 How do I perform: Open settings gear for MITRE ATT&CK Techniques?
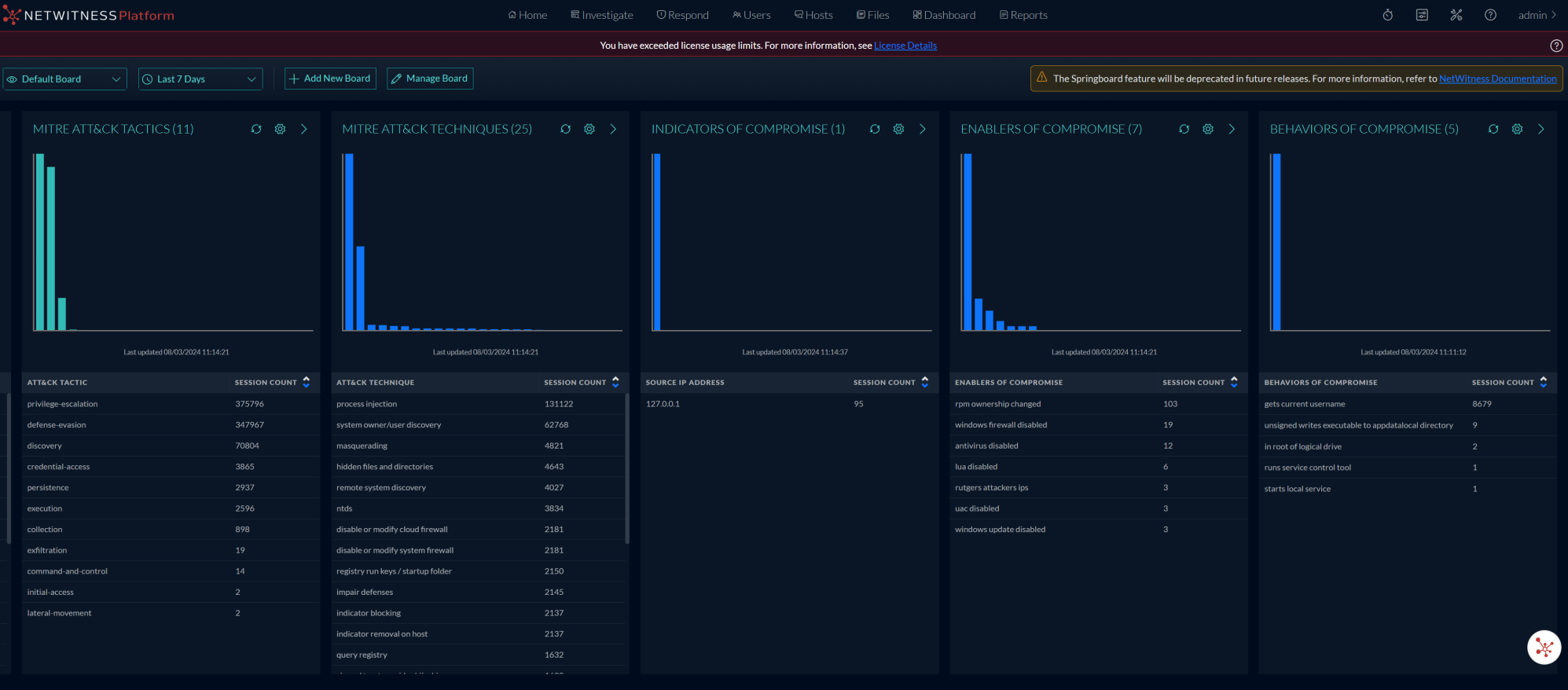click(x=589, y=129)
